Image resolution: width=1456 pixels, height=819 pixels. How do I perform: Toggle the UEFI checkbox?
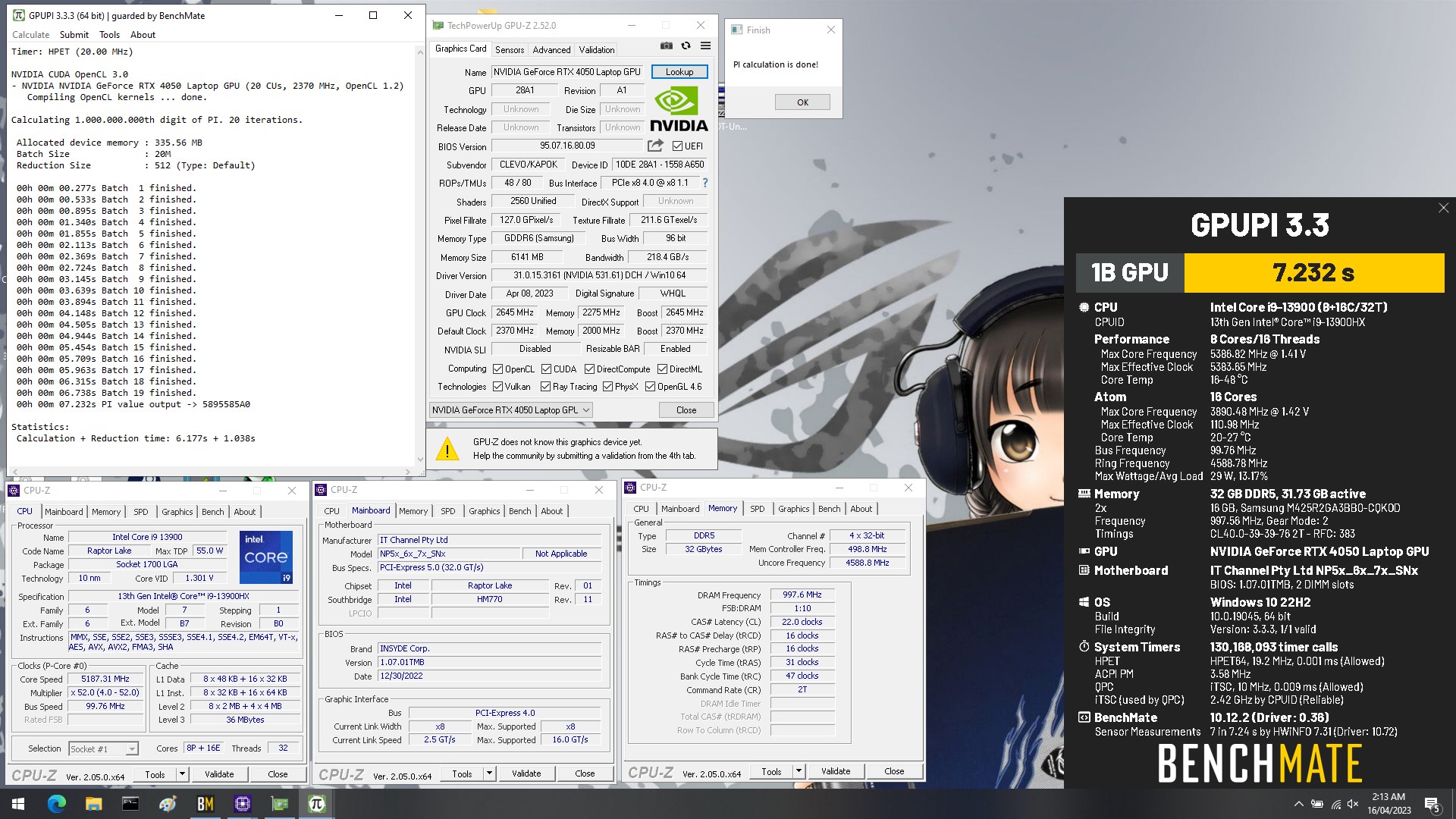click(x=677, y=146)
